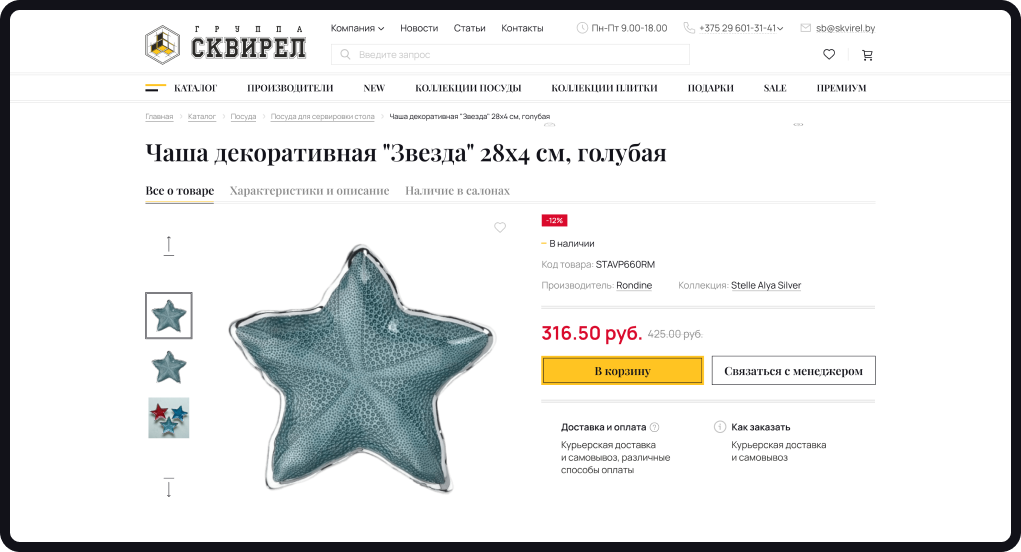Click the info icon beside Как заказать

pos(720,427)
